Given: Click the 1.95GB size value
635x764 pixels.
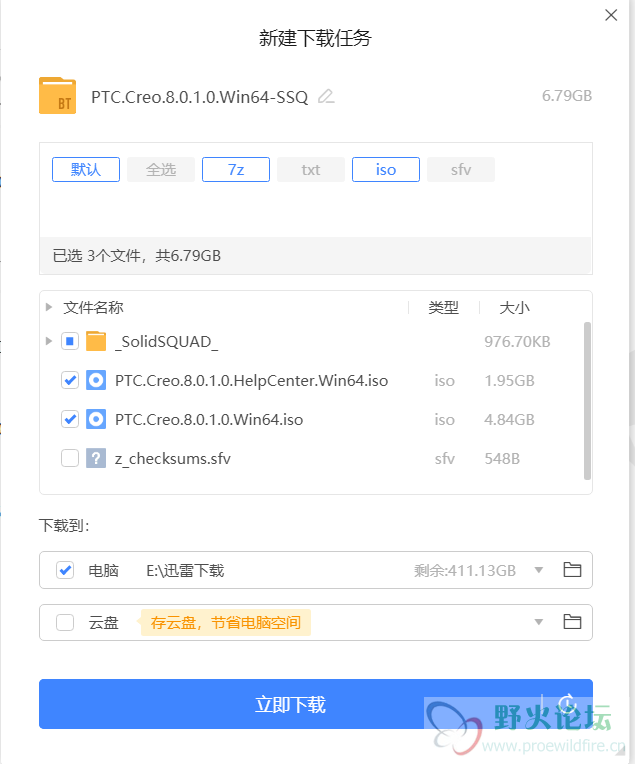Looking at the screenshot, I should point(509,381).
